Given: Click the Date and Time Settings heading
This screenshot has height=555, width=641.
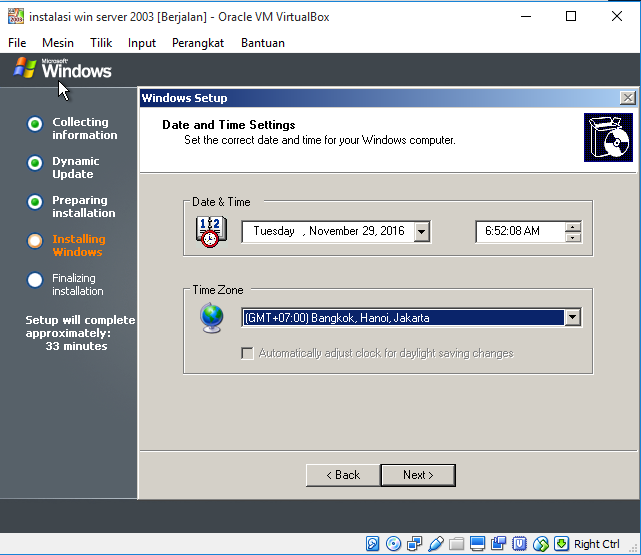Looking at the screenshot, I should point(229,125).
